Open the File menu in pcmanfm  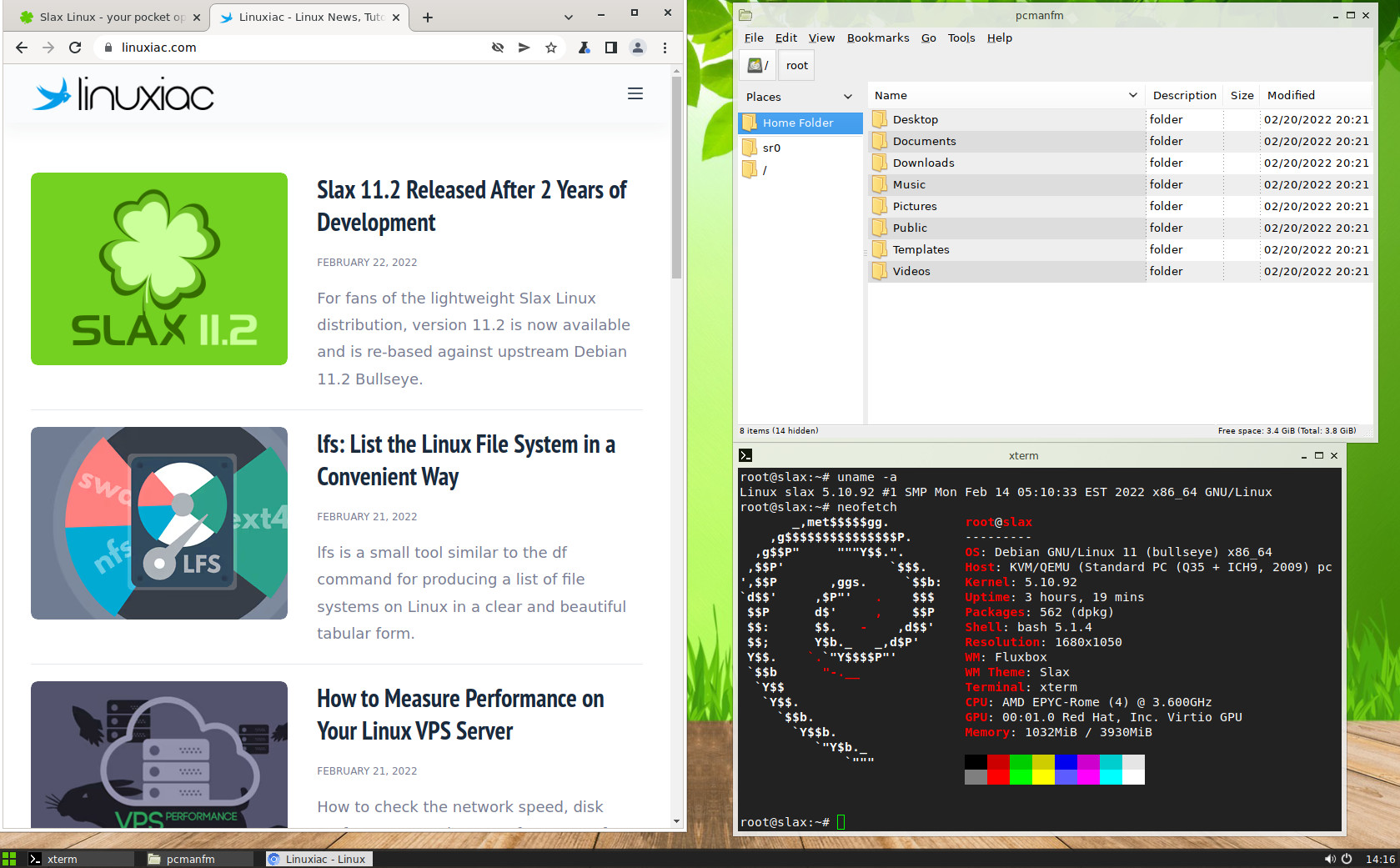pos(754,38)
